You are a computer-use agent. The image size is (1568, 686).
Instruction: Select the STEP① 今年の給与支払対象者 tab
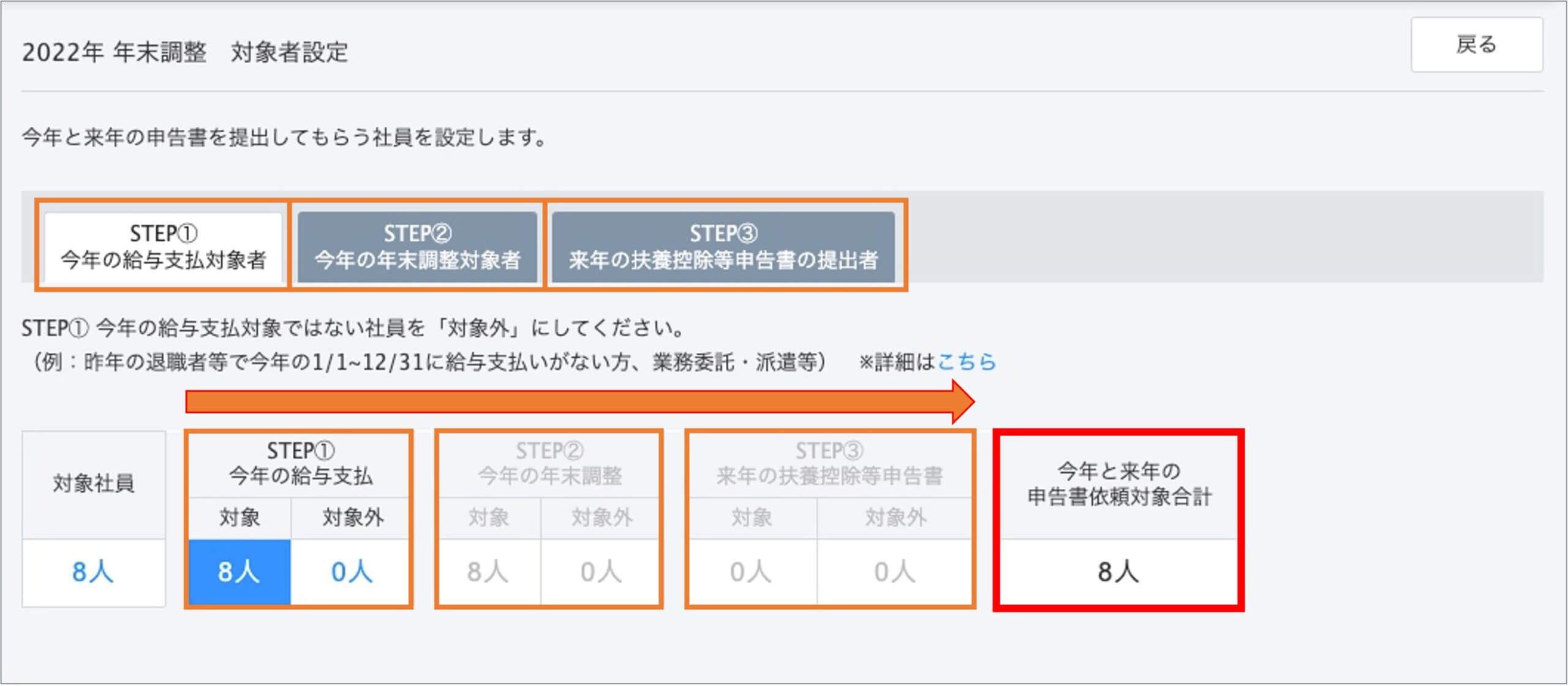(163, 247)
